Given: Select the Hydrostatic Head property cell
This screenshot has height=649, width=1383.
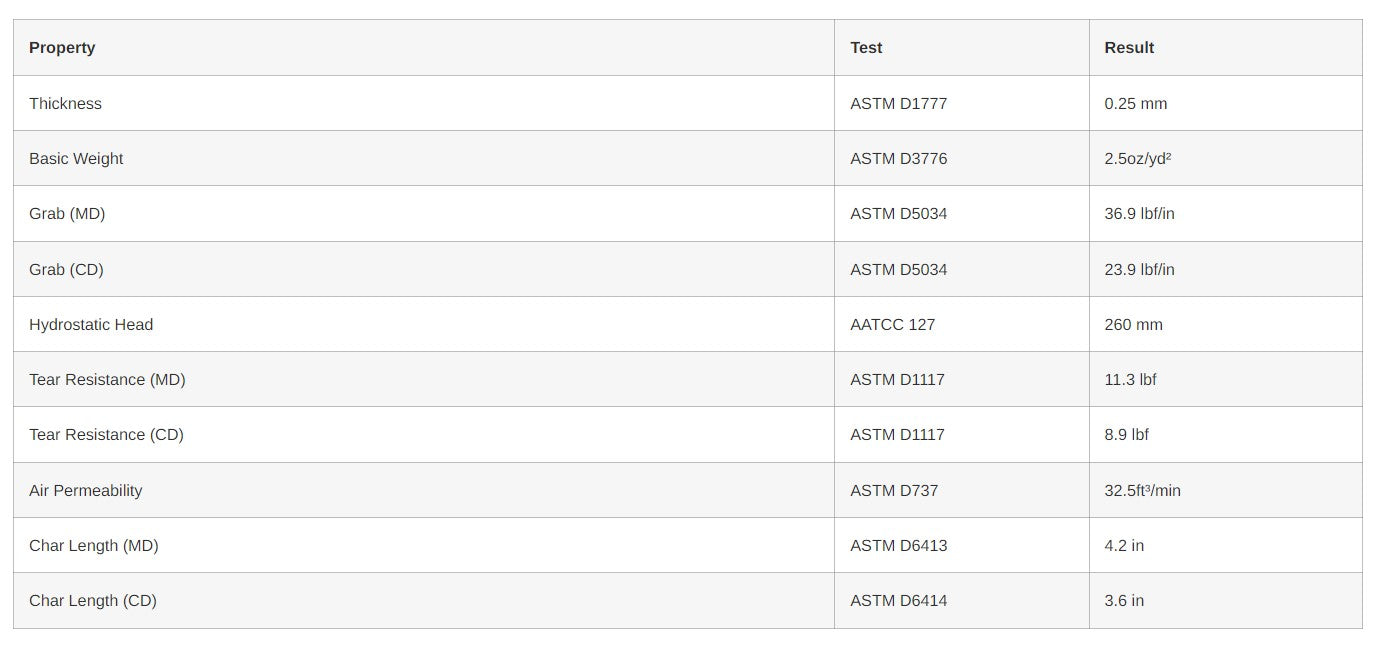Looking at the screenshot, I should click(91, 325).
